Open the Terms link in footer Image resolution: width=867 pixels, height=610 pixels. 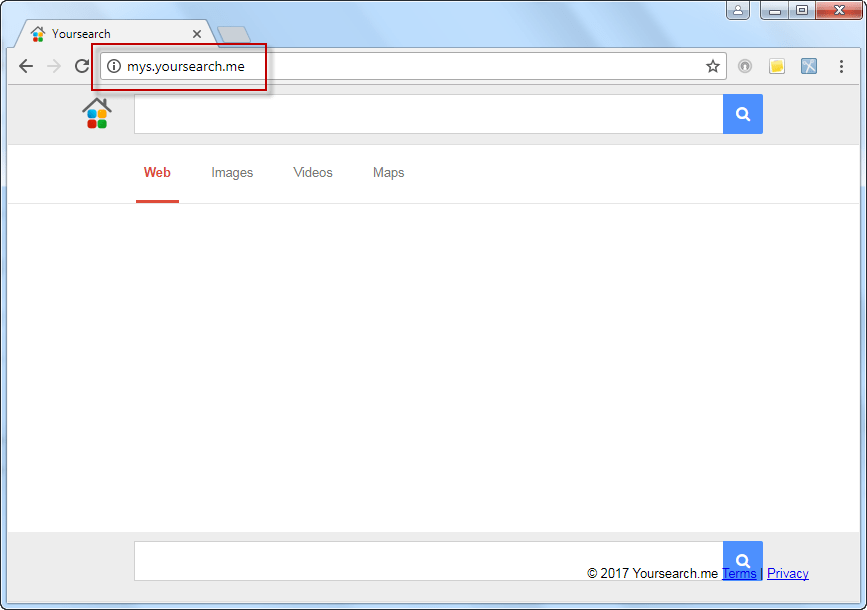739,573
